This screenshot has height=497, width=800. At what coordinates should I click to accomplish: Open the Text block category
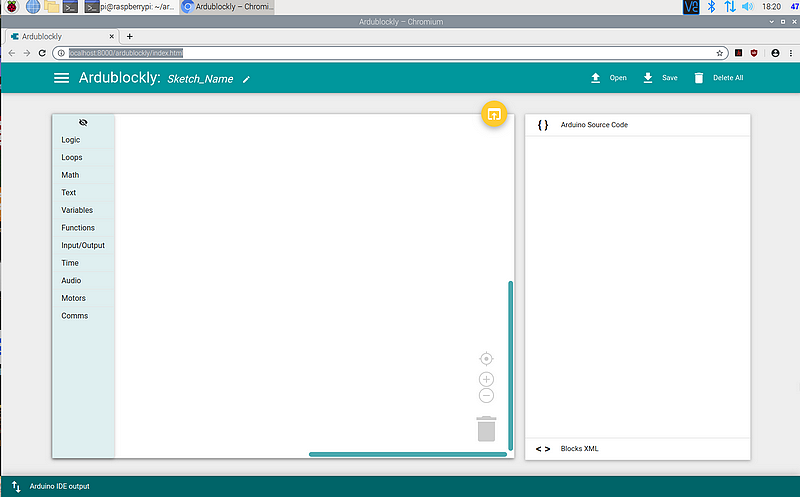coord(83,192)
